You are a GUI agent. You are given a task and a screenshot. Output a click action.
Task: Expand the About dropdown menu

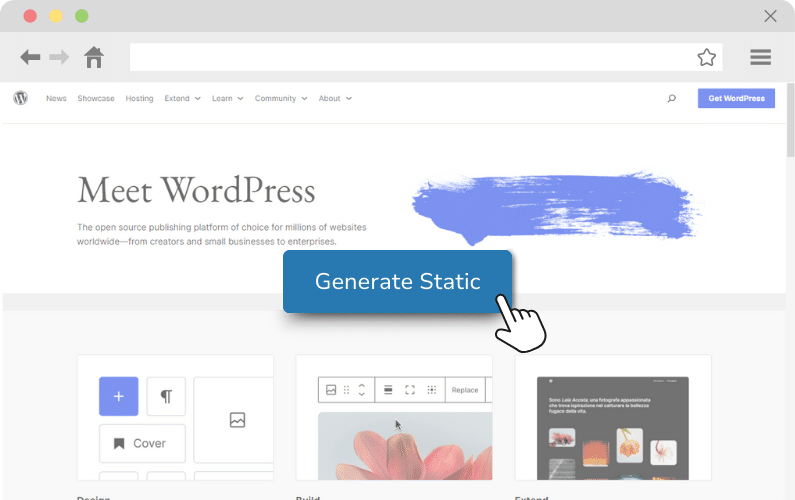(x=335, y=98)
